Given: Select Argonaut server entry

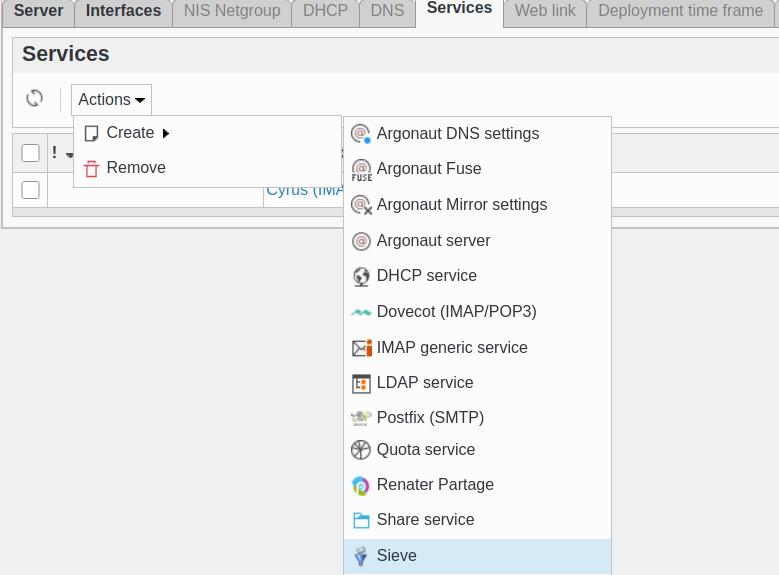Looking at the screenshot, I should click(477, 241).
